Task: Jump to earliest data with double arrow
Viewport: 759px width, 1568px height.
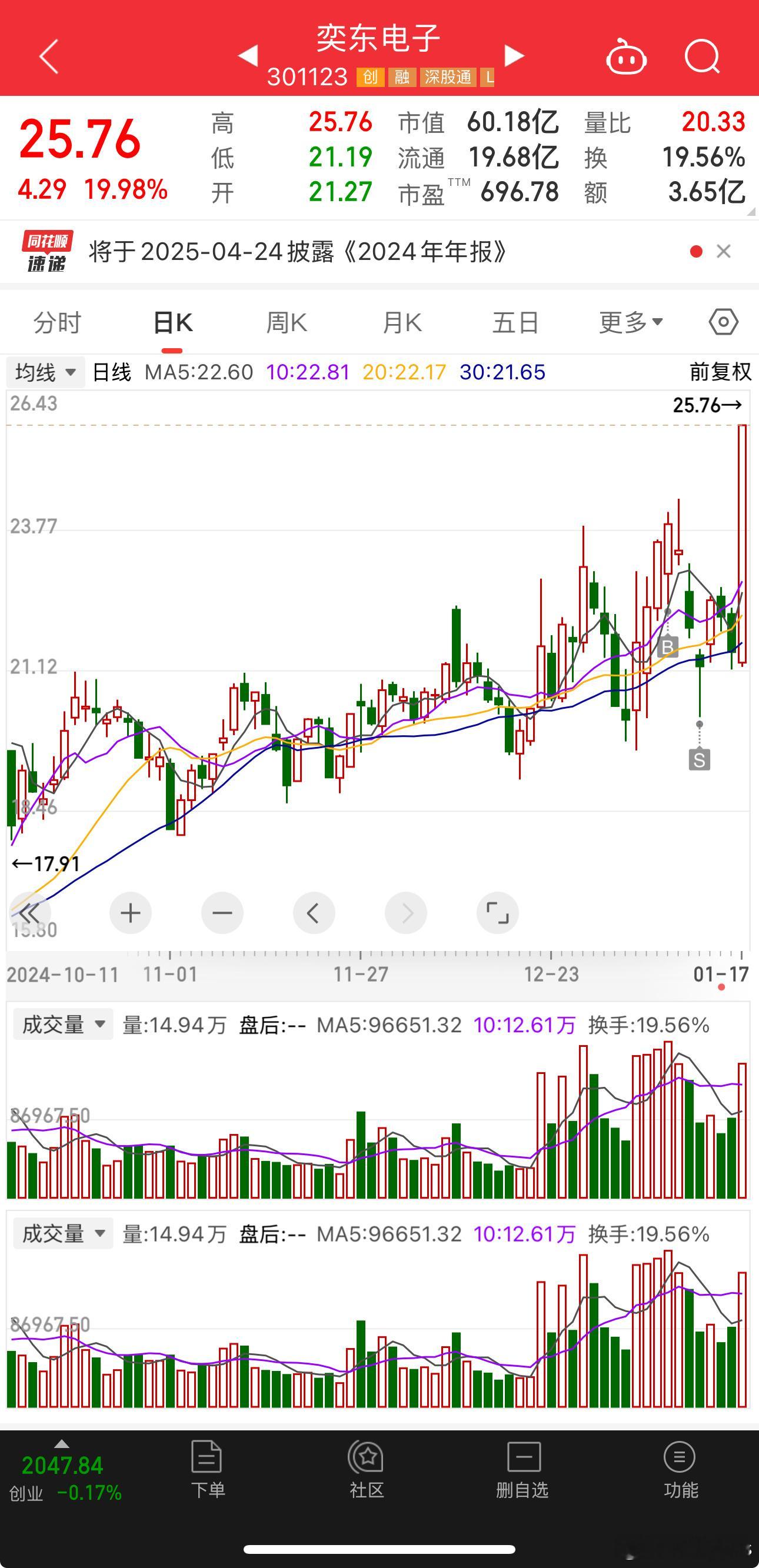Action: click(29, 913)
